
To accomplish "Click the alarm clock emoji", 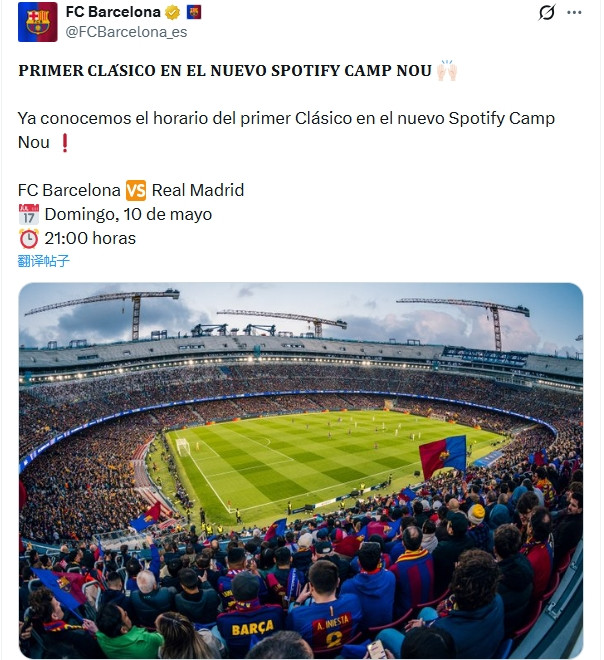I will (x=28, y=238).
